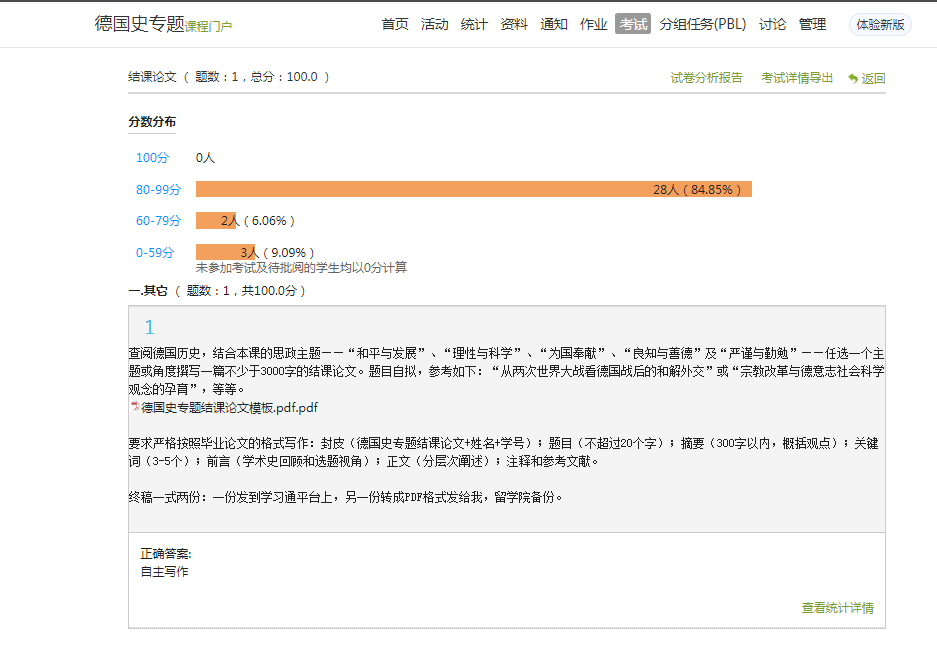Click the 0-59分 score range link

(x=155, y=253)
